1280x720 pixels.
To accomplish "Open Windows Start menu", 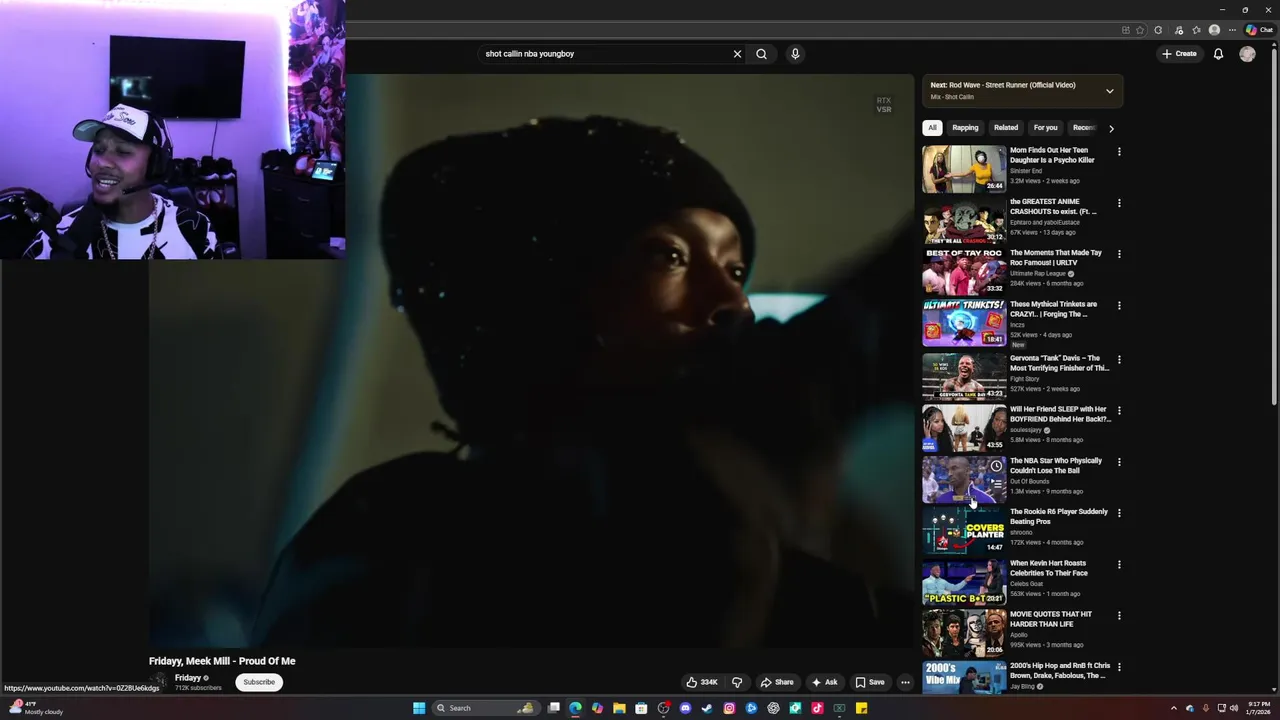I will click(419, 708).
